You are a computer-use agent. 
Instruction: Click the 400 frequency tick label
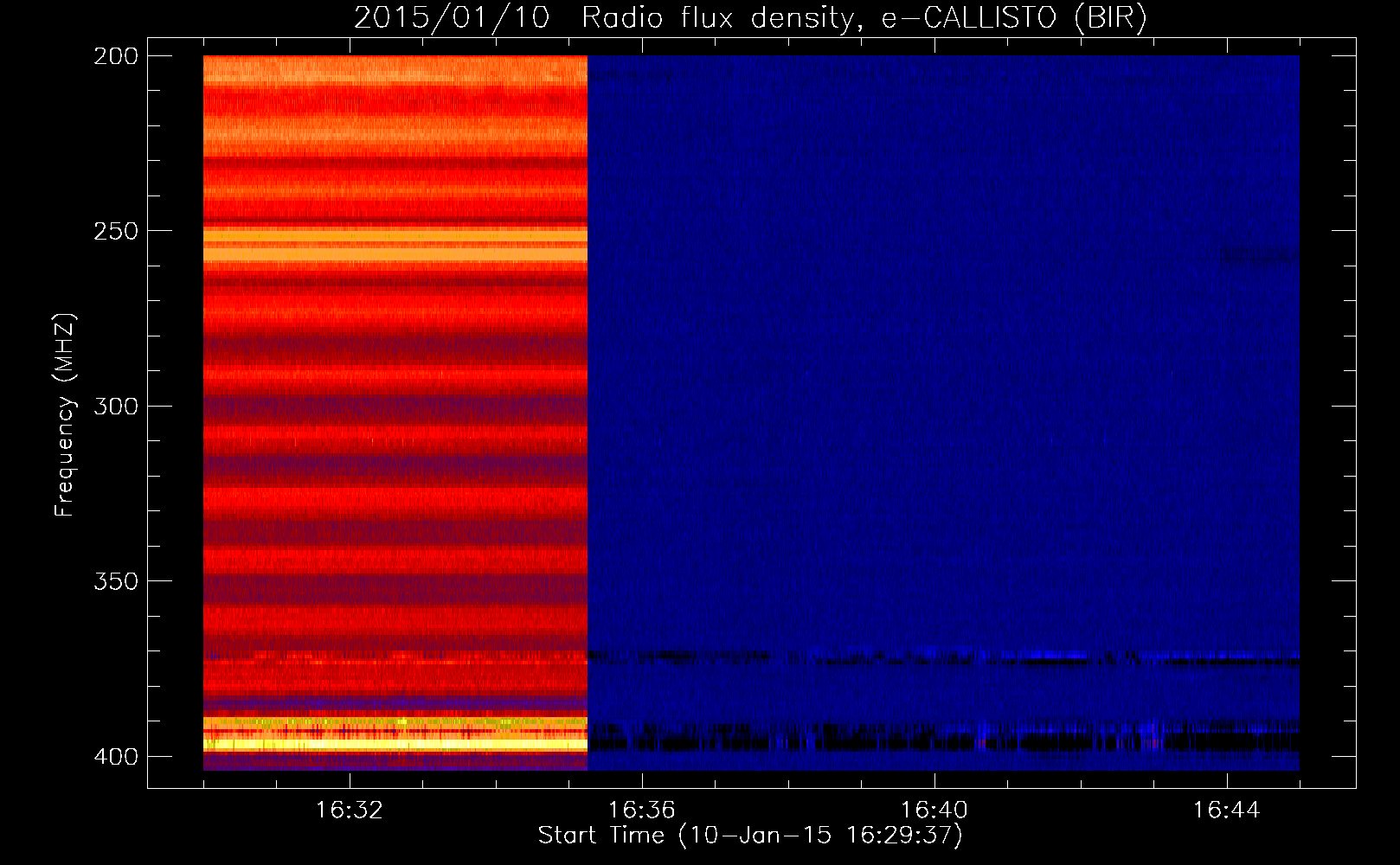pyautogui.click(x=116, y=756)
